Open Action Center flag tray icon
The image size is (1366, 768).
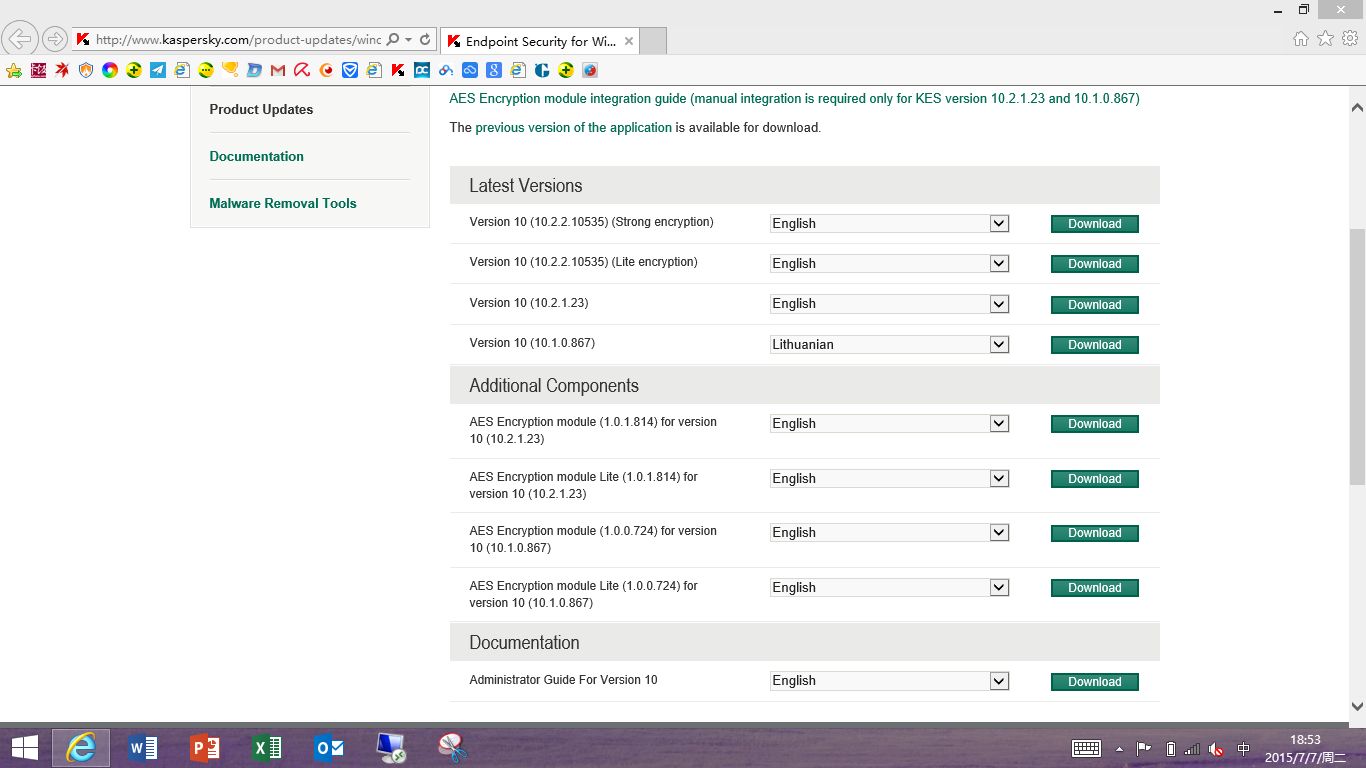[x=1145, y=748]
